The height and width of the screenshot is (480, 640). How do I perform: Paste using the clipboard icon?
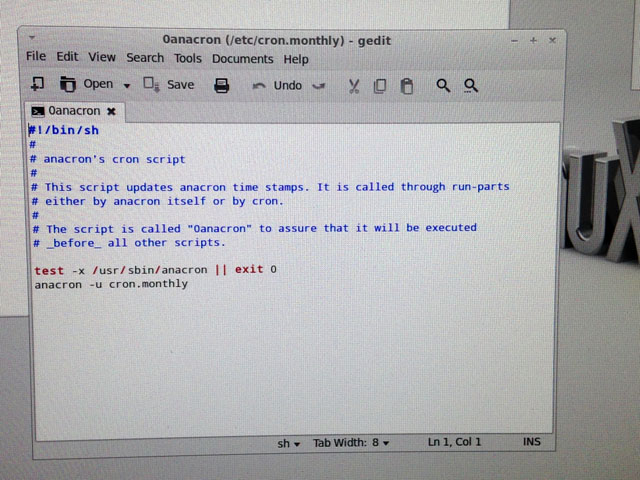coord(407,86)
